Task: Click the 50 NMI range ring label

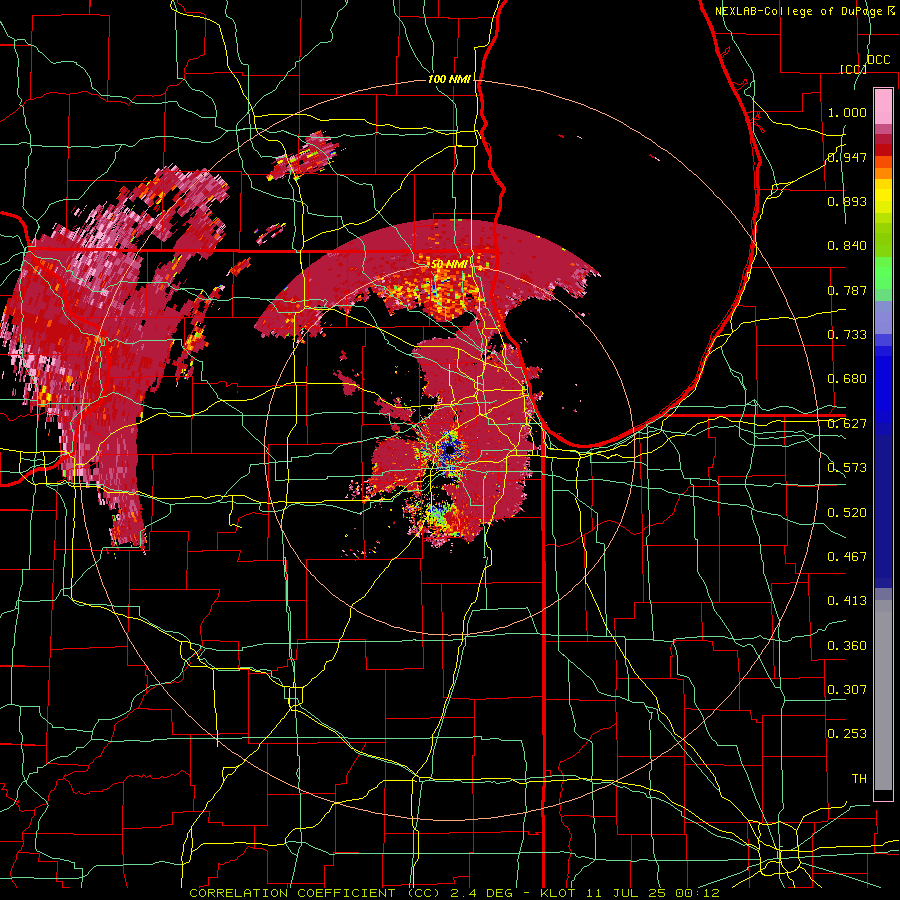Action: click(449, 264)
